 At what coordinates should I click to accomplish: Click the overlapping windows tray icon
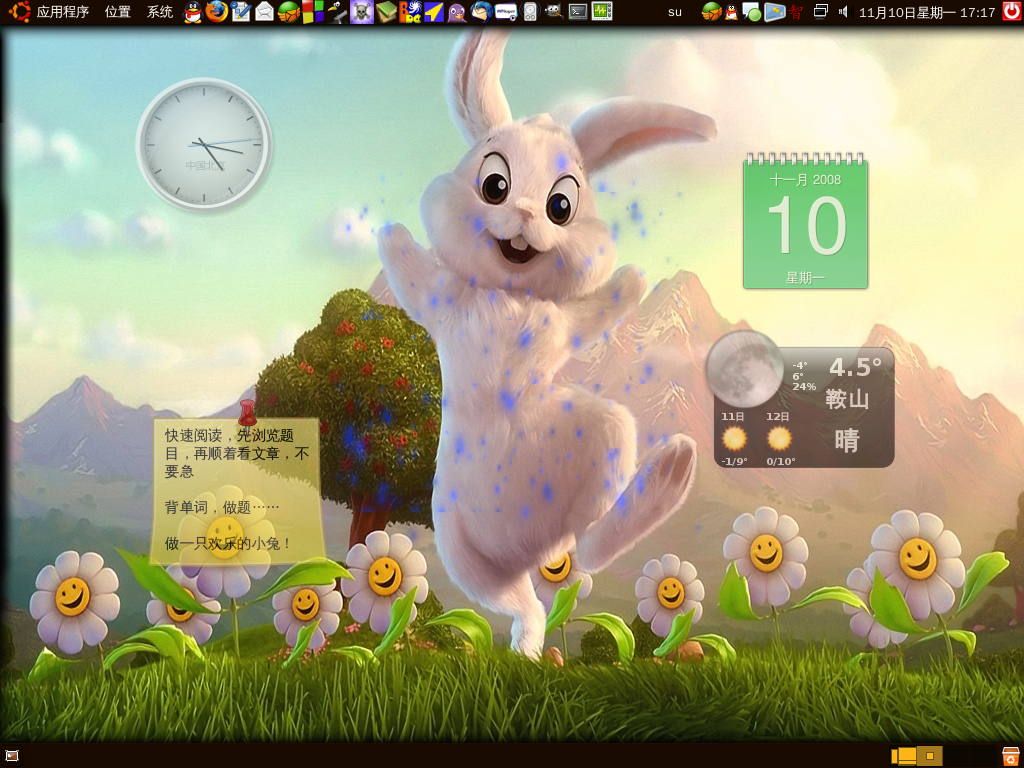point(821,11)
